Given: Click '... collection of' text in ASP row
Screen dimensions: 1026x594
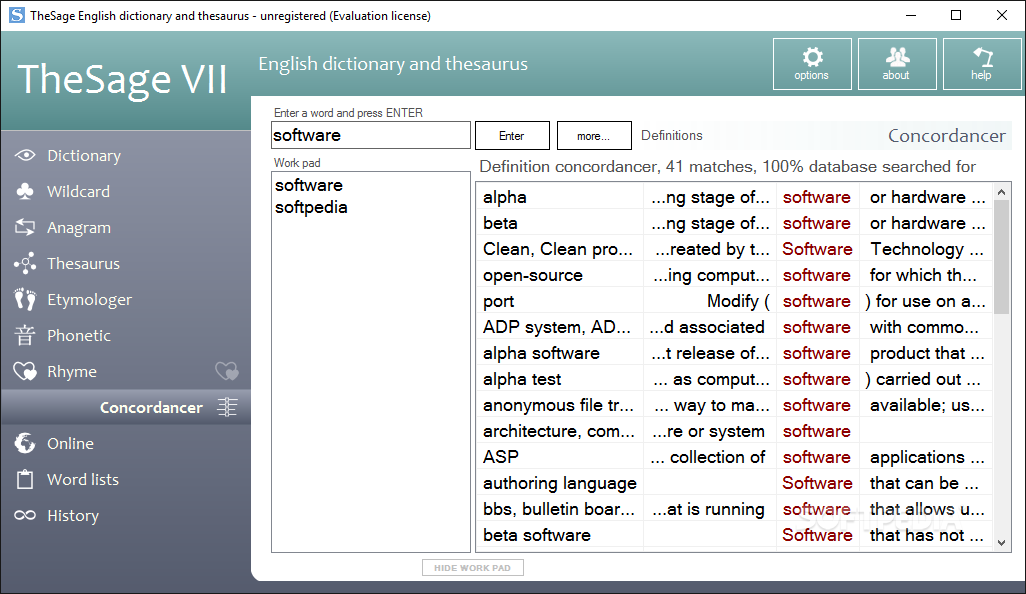Looking at the screenshot, I should pos(707,457).
